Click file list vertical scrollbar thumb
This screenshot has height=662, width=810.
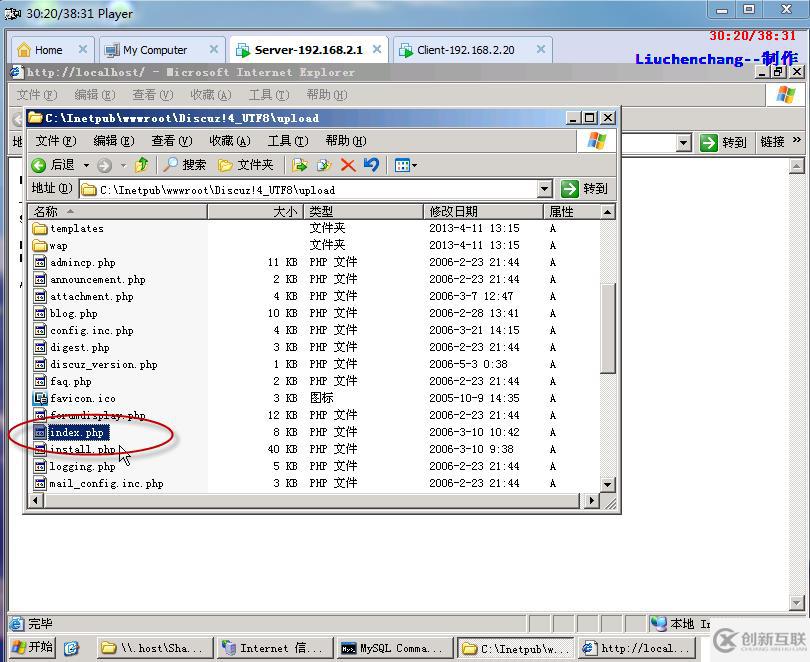point(608,328)
